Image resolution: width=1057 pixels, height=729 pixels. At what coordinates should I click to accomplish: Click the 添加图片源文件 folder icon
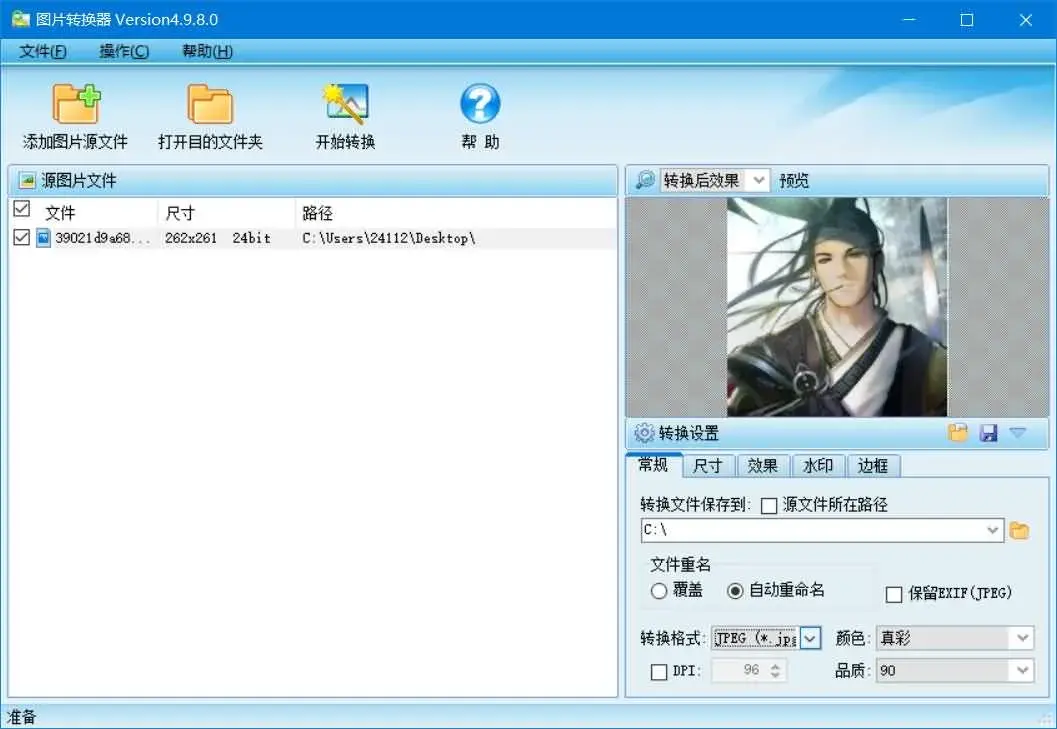point(76,105)
